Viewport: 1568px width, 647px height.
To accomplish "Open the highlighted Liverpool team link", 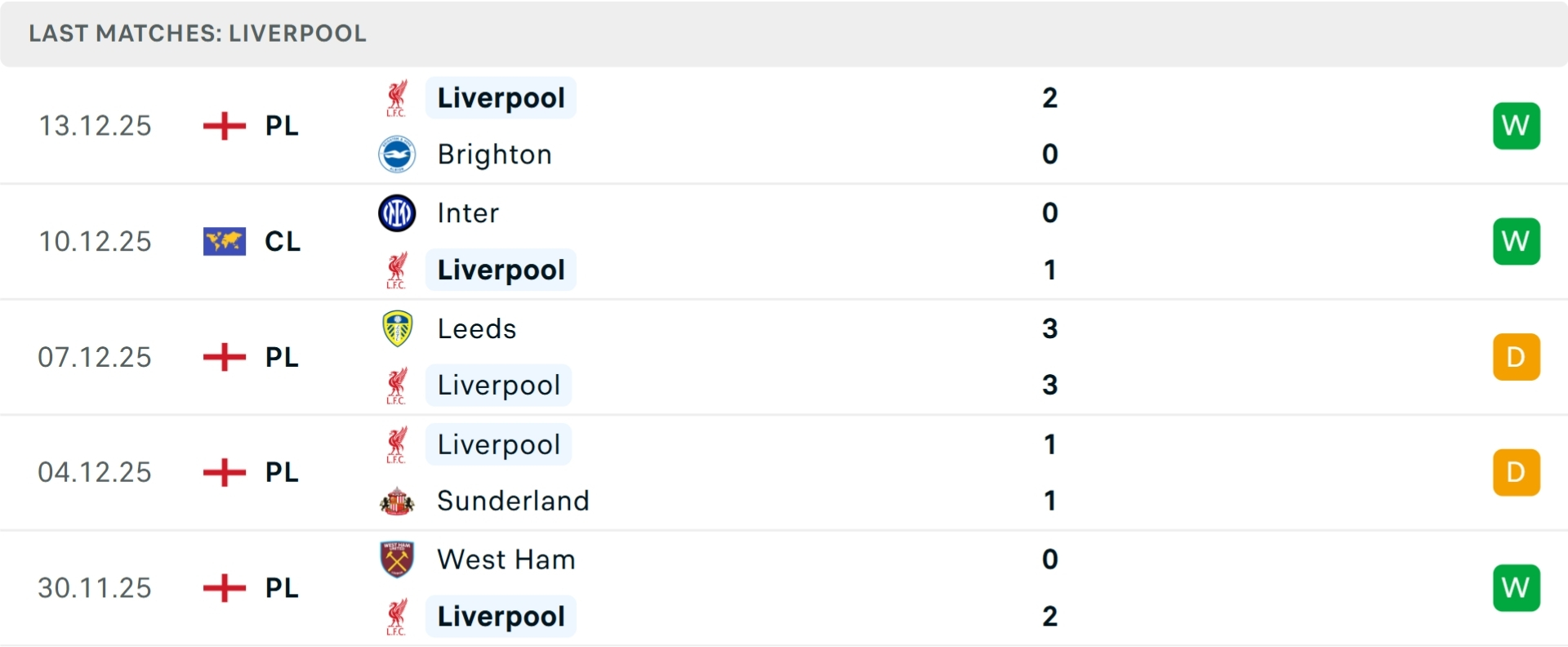I will click(501, 98).
